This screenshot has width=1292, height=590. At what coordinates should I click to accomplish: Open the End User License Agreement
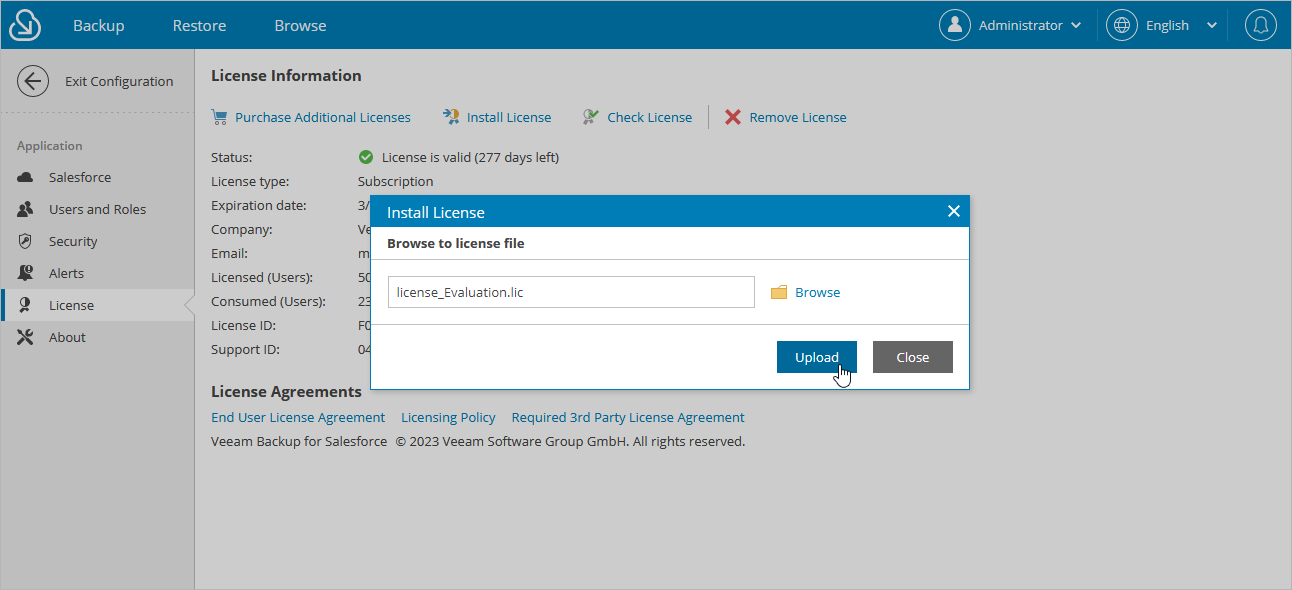point(298,417)
